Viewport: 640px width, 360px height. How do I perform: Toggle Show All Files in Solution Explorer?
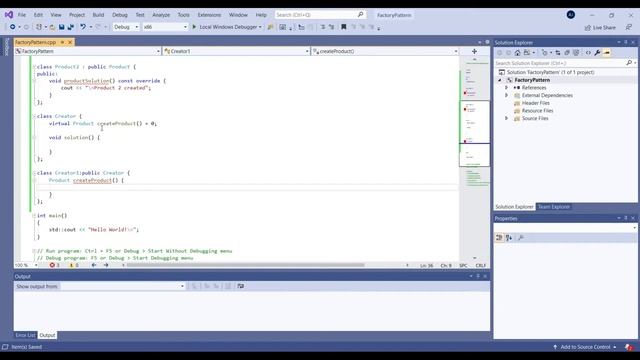(x=576, y=53)
